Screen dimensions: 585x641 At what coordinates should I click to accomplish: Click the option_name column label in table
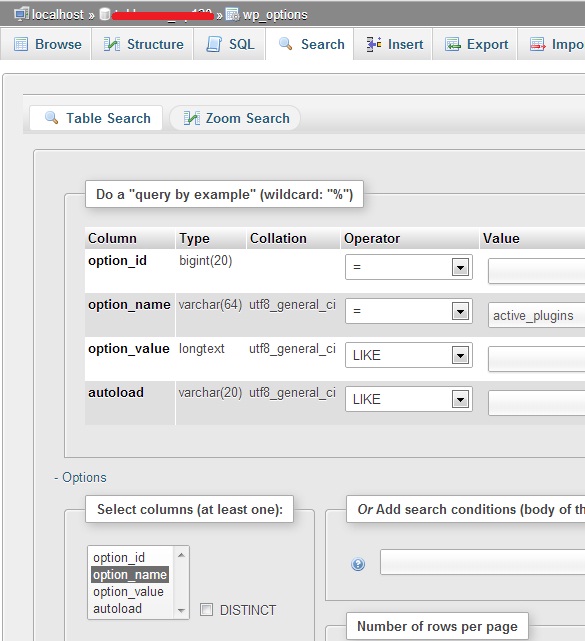click(129, 305)
